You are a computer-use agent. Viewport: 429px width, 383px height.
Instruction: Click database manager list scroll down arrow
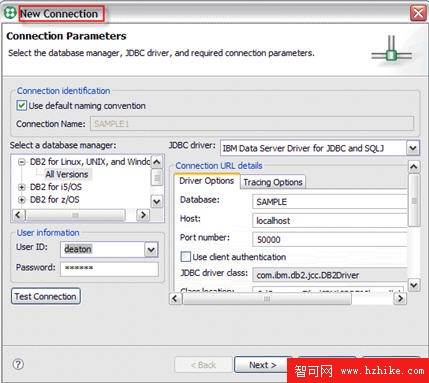[157, 201]
